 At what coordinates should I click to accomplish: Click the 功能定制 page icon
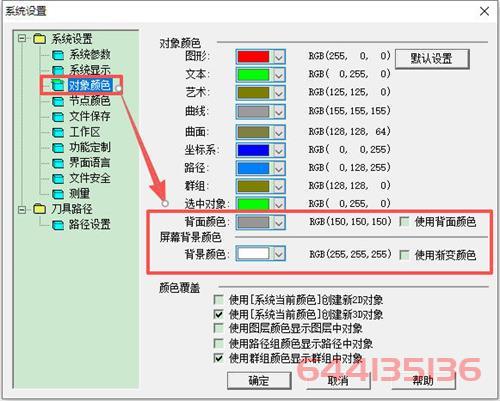pos(58,148)
